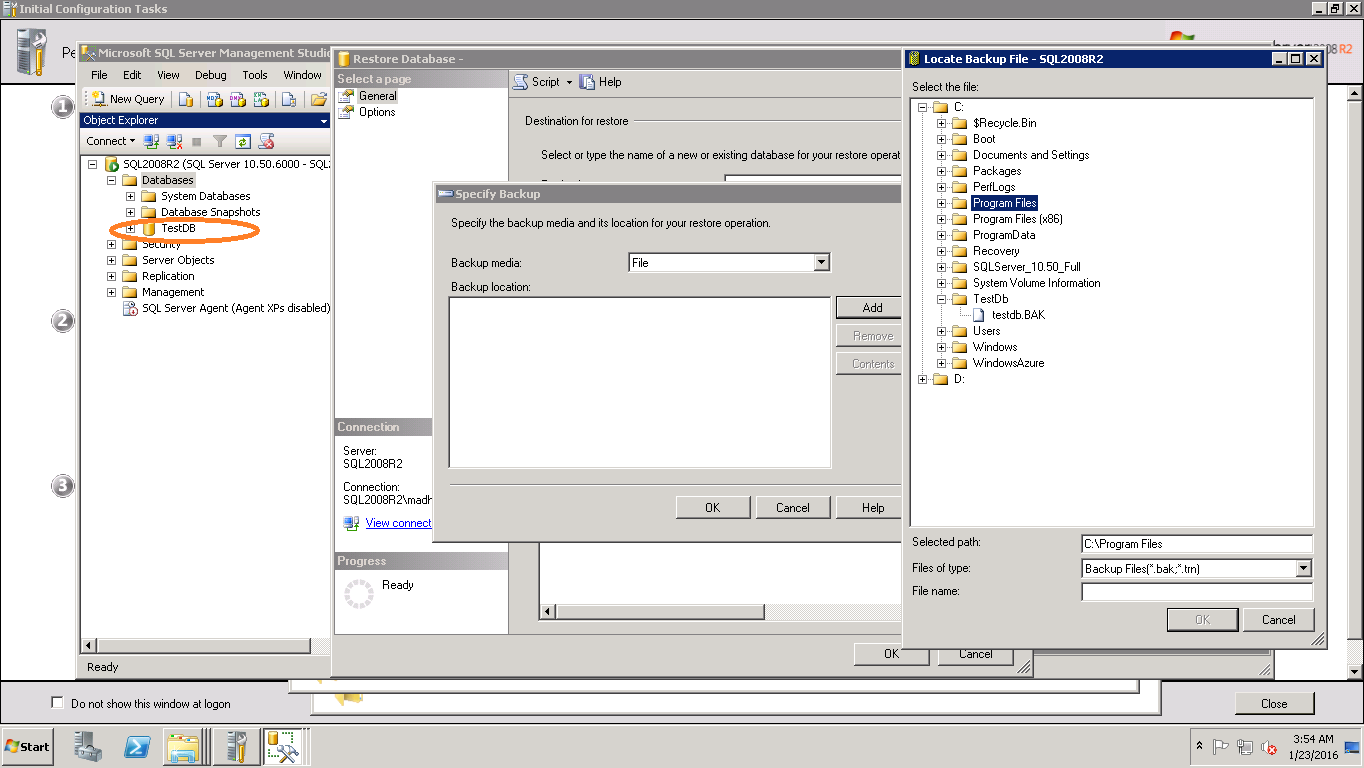Screen dimensions: 1364x768
Task: Expand the Replication node
Action: point(111,276)
